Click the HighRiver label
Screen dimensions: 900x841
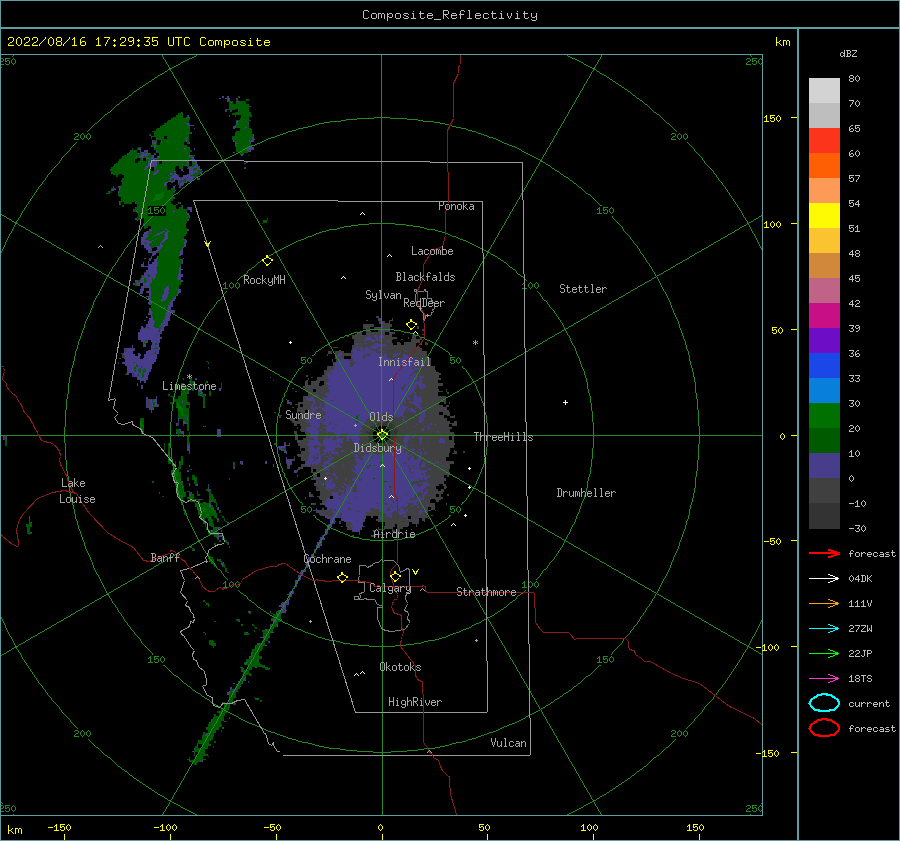[415, 702]
